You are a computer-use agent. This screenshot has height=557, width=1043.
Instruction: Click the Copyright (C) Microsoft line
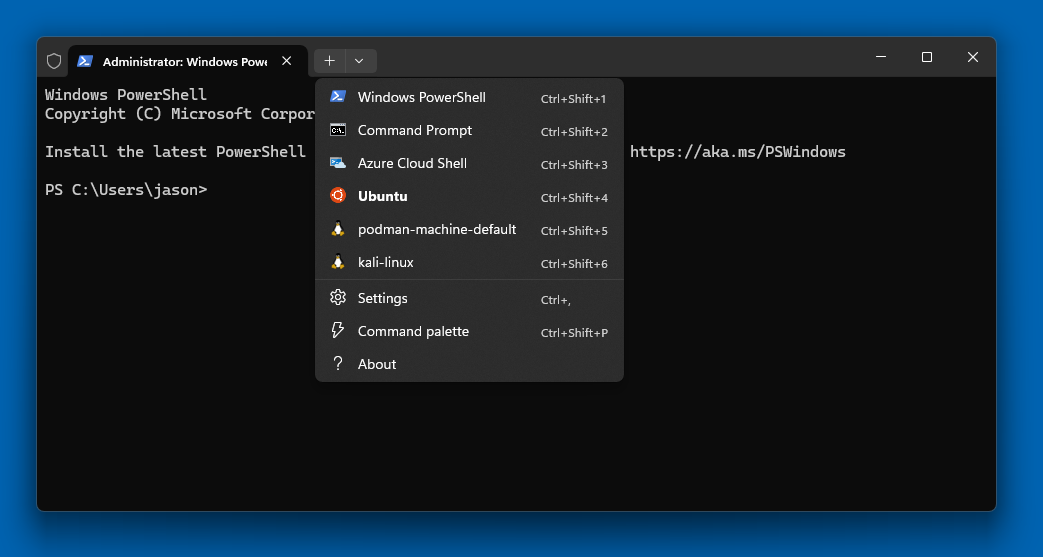pyautogui.click(x=180, y=114)
